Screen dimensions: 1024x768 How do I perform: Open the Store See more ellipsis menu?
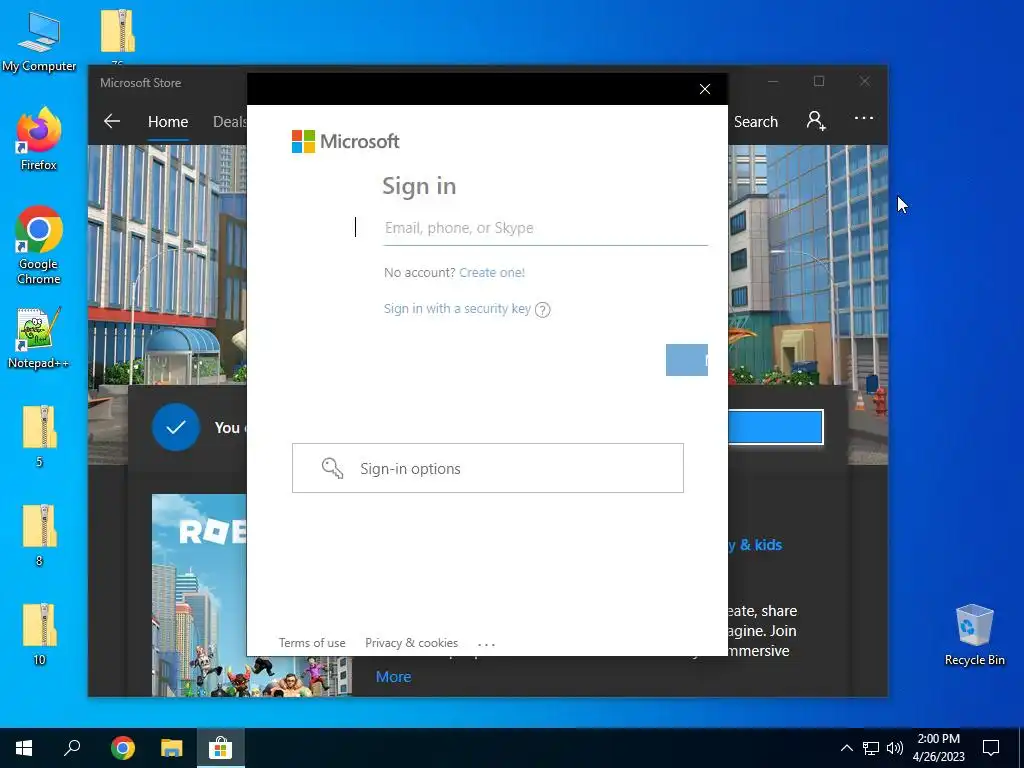pyautogui.click(x=864, y=118)
